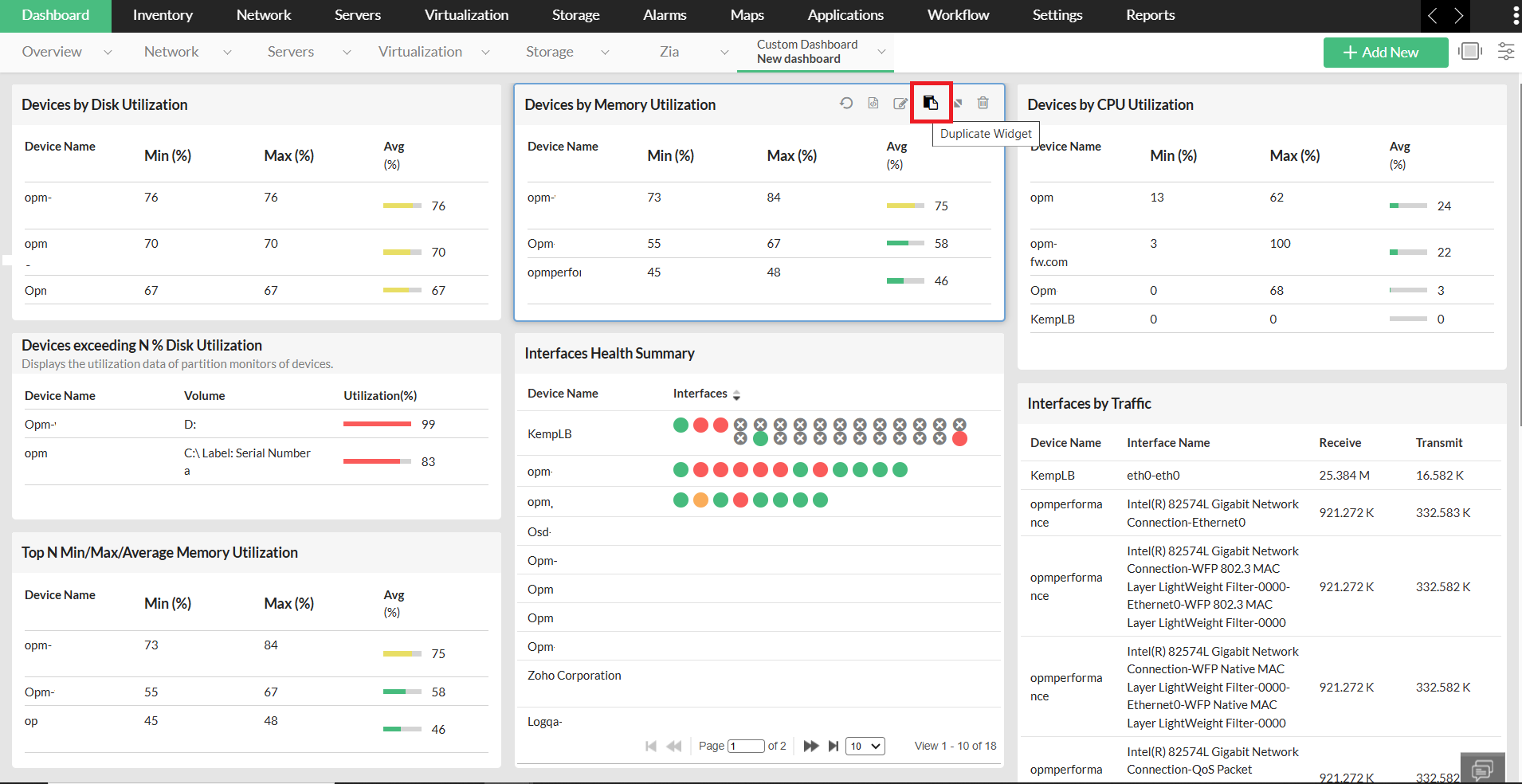Open the Alarms menu
This screenshot has width=1522, height=784.
coord(665,16)
